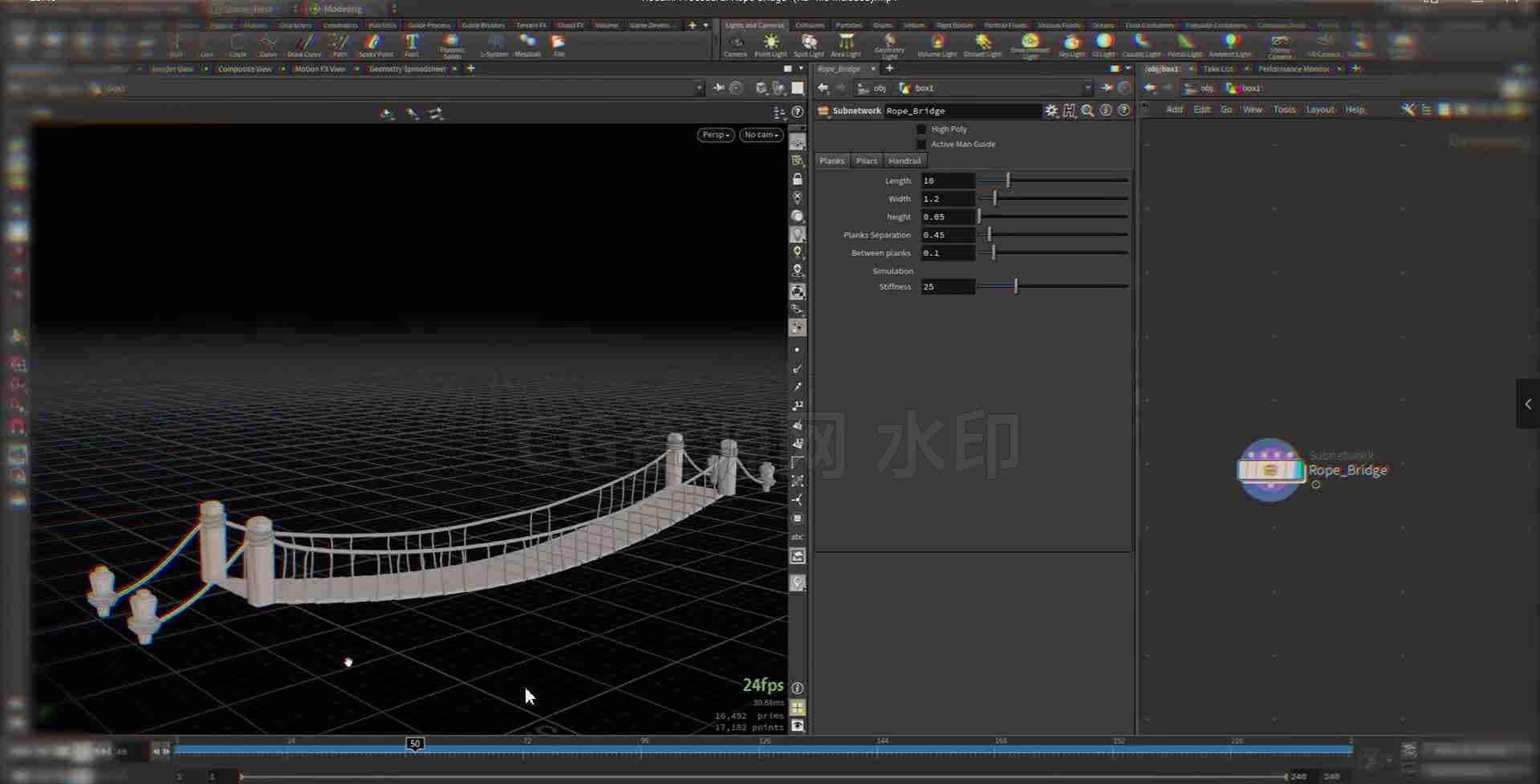Click the parameter search magnifier icon
The width and height of the screenshot is (1540, 784).
click(1087, 111)
